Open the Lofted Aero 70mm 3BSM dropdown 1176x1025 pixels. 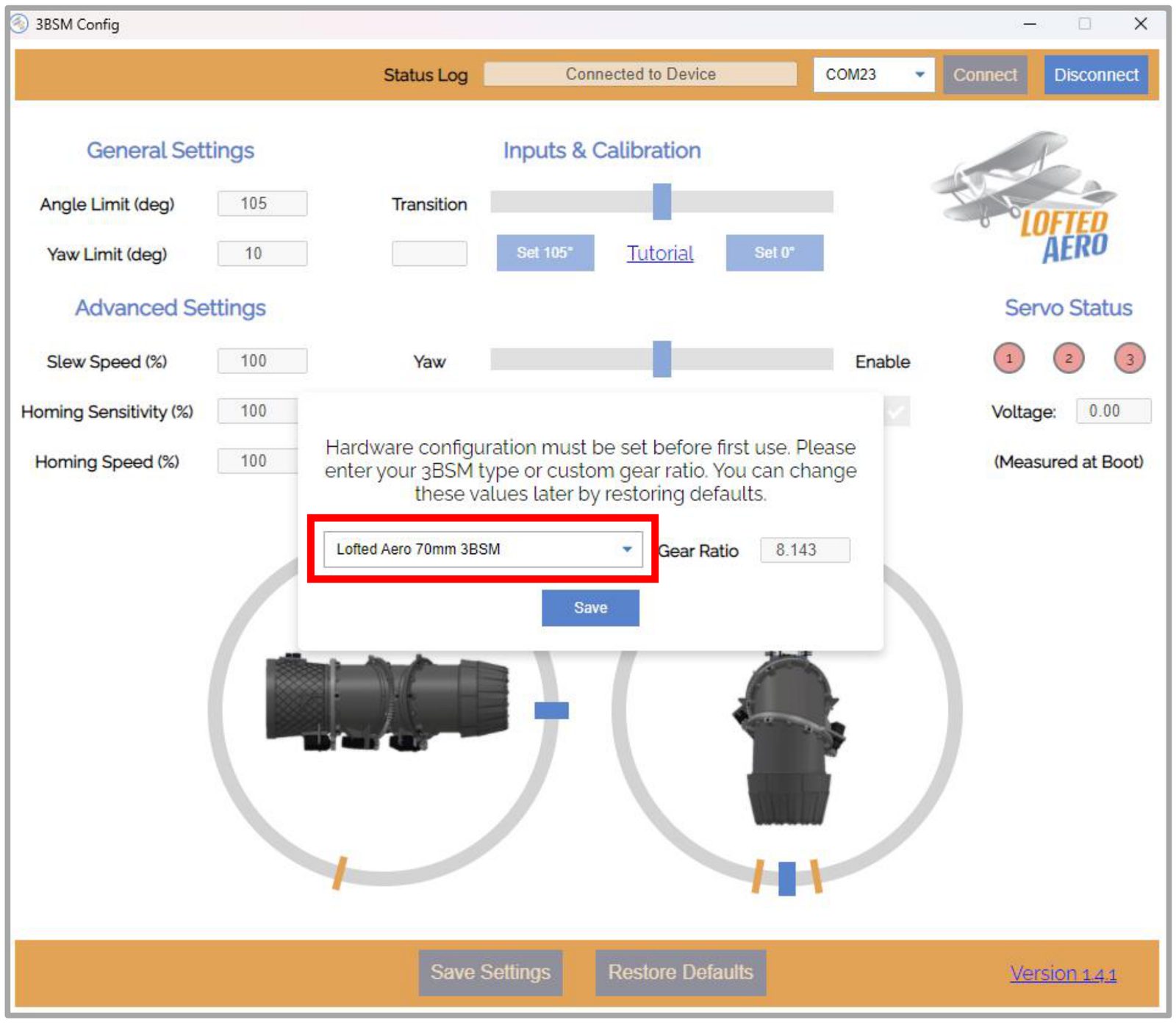pyautogui.click(x=483, y=549)
